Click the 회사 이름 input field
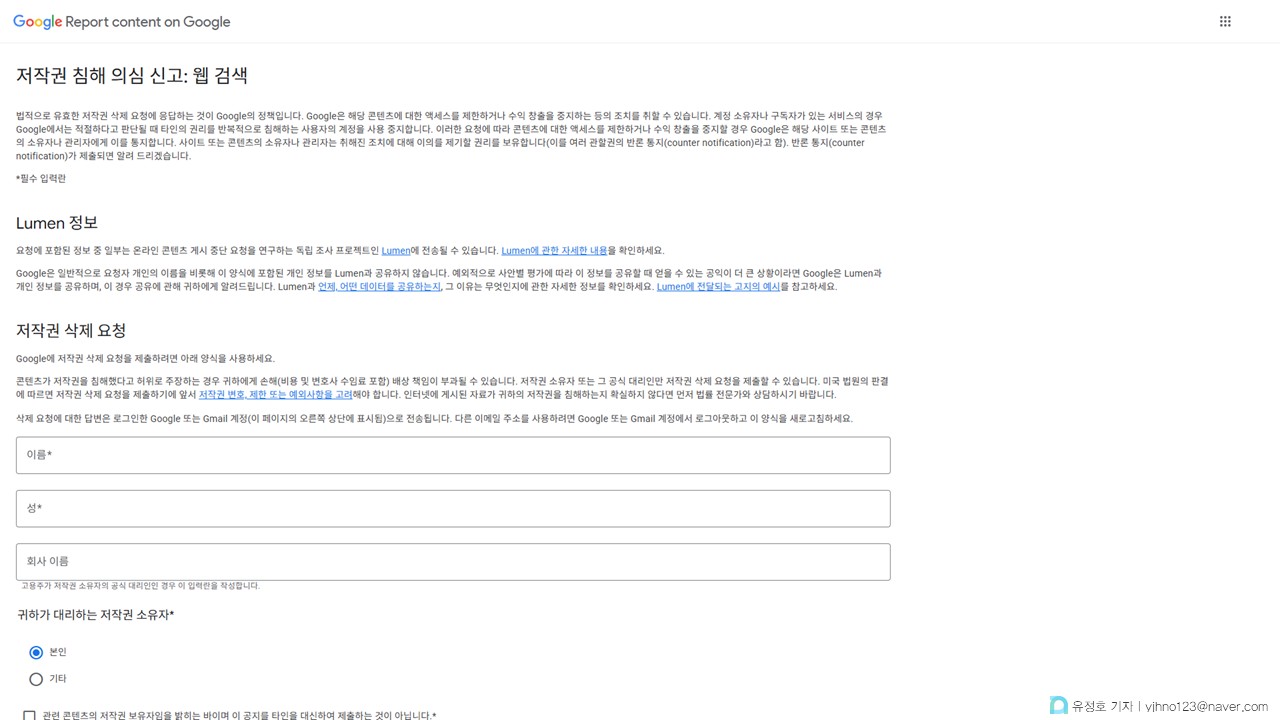The image size is (1280, 720). click(453, 562)
